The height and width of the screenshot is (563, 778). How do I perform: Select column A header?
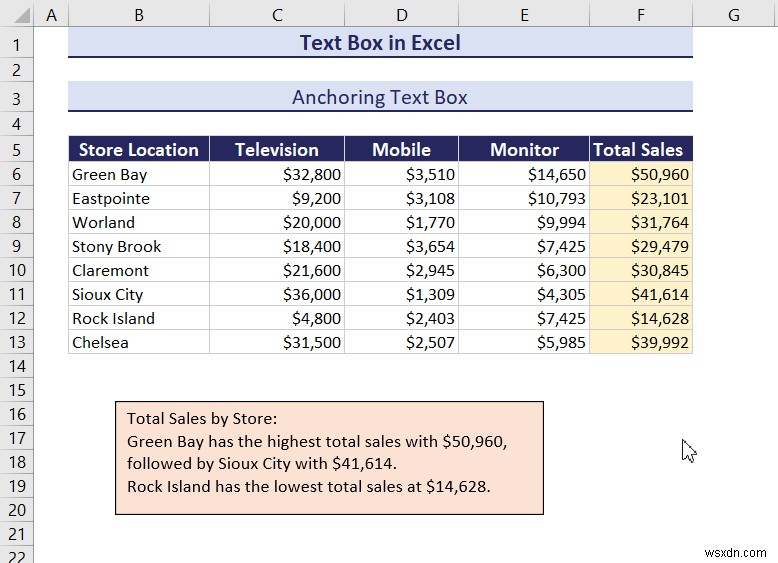[x=51, y=15]
